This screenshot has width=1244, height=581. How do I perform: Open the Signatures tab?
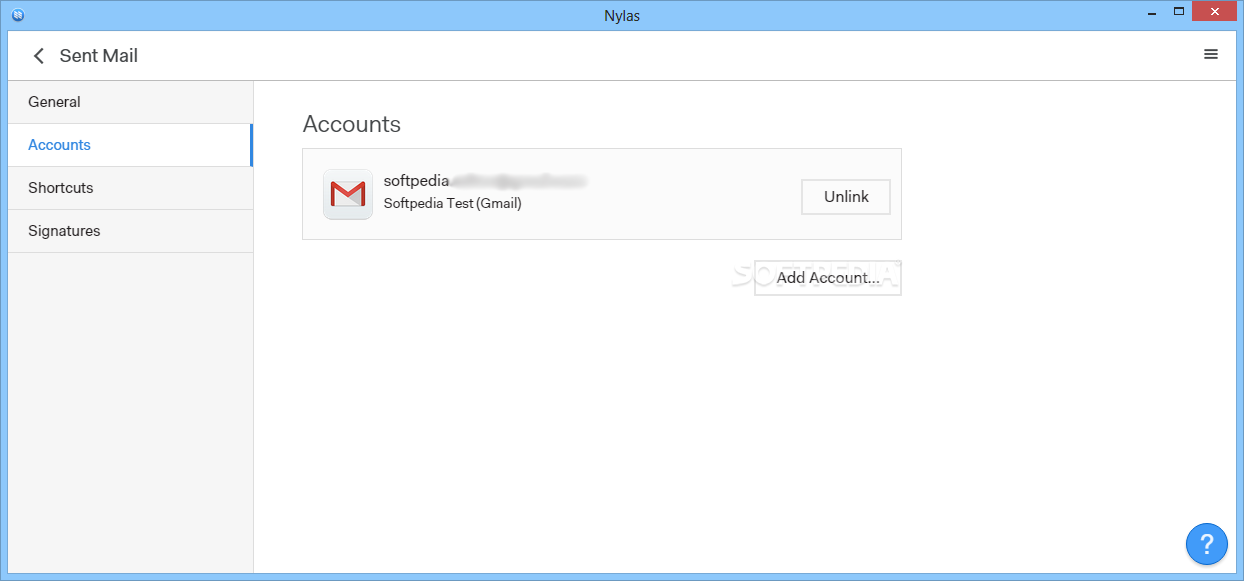(130, 231)
